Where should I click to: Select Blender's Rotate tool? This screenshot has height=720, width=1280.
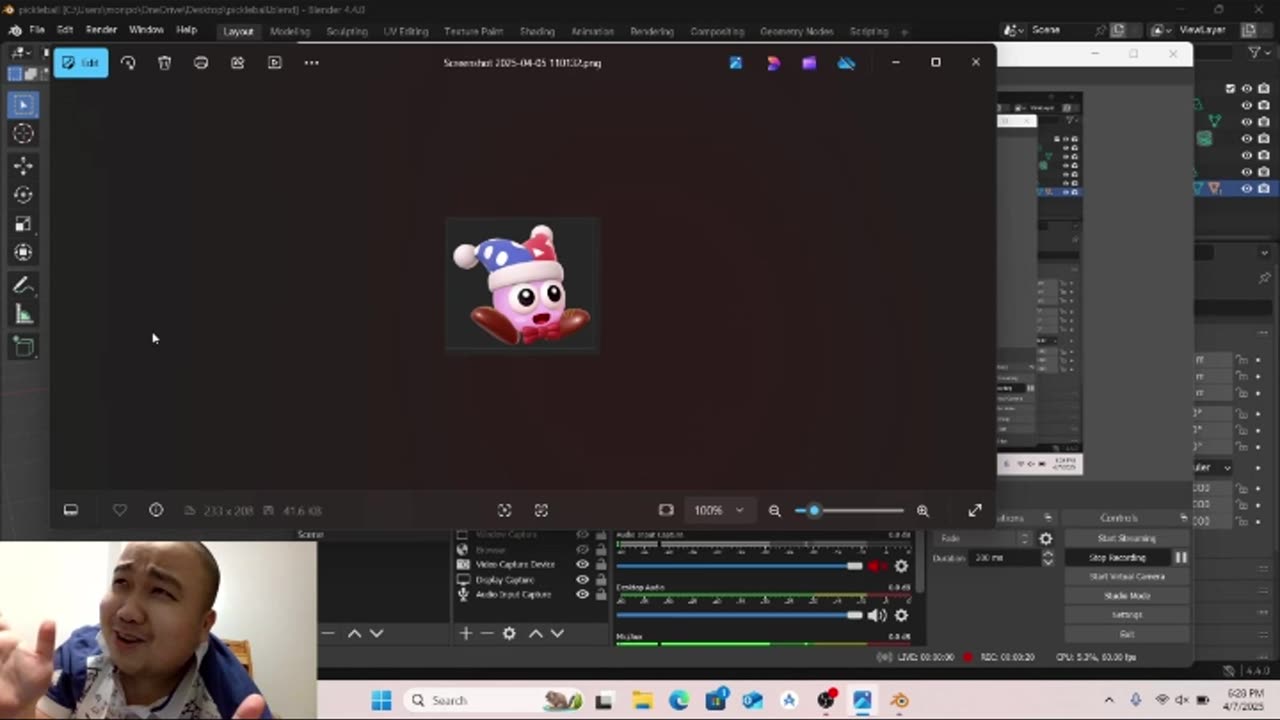(x=24, y=194)
